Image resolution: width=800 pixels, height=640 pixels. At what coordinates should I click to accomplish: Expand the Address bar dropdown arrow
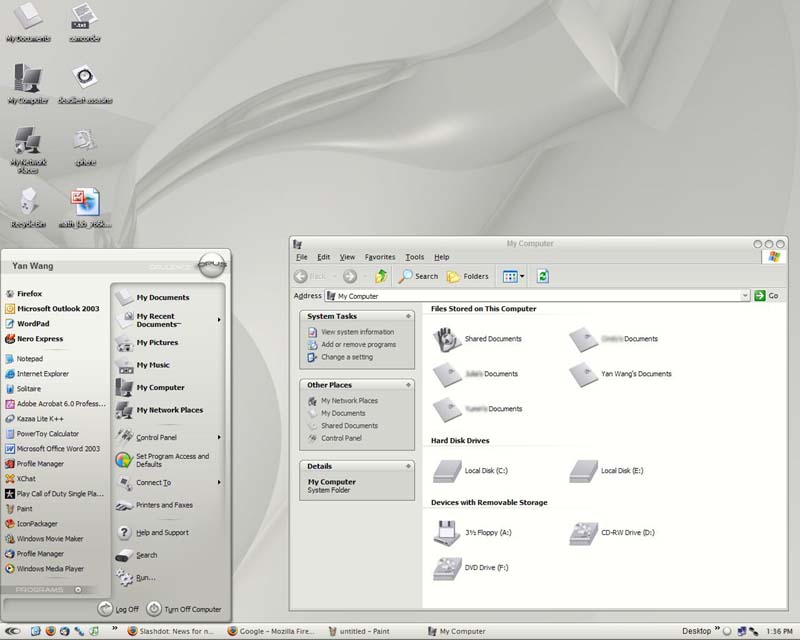(x=745, y=296)
